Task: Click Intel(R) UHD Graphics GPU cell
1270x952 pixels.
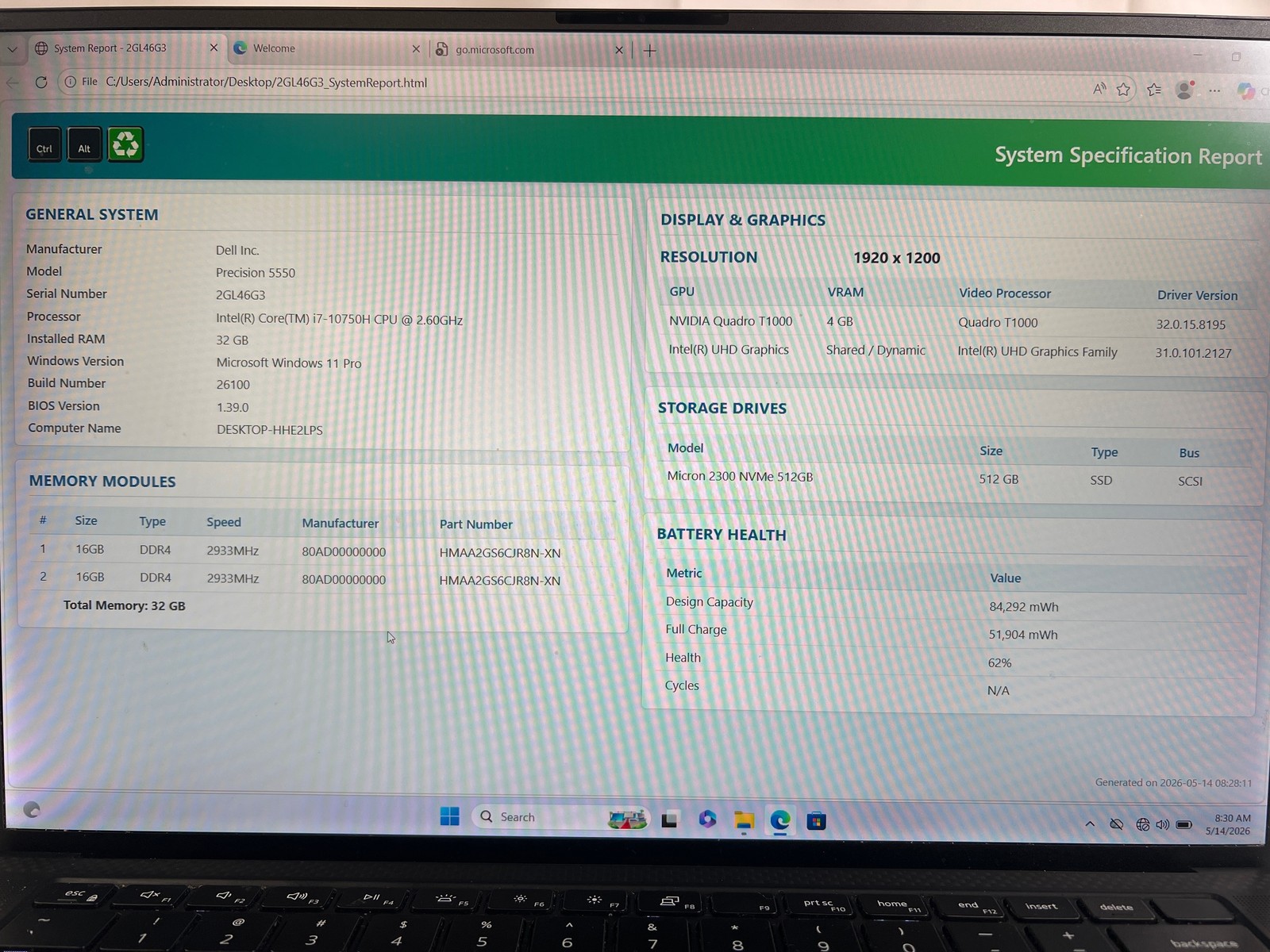Action: pos(729,350)
